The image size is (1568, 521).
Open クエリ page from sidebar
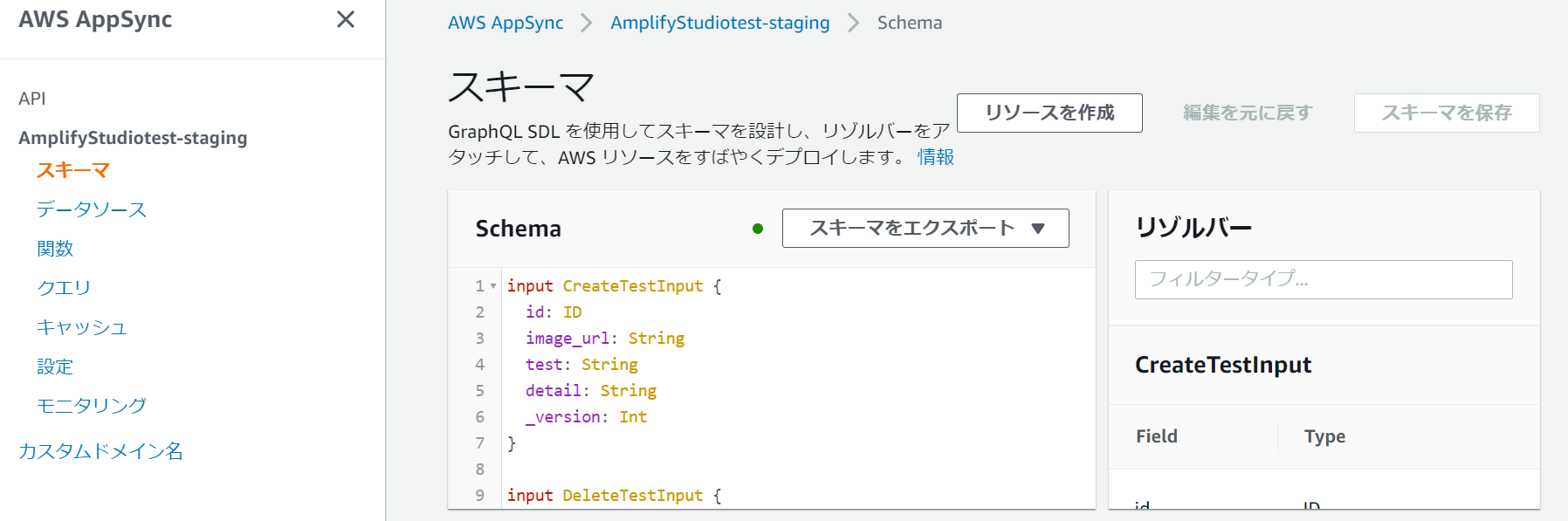64,288
